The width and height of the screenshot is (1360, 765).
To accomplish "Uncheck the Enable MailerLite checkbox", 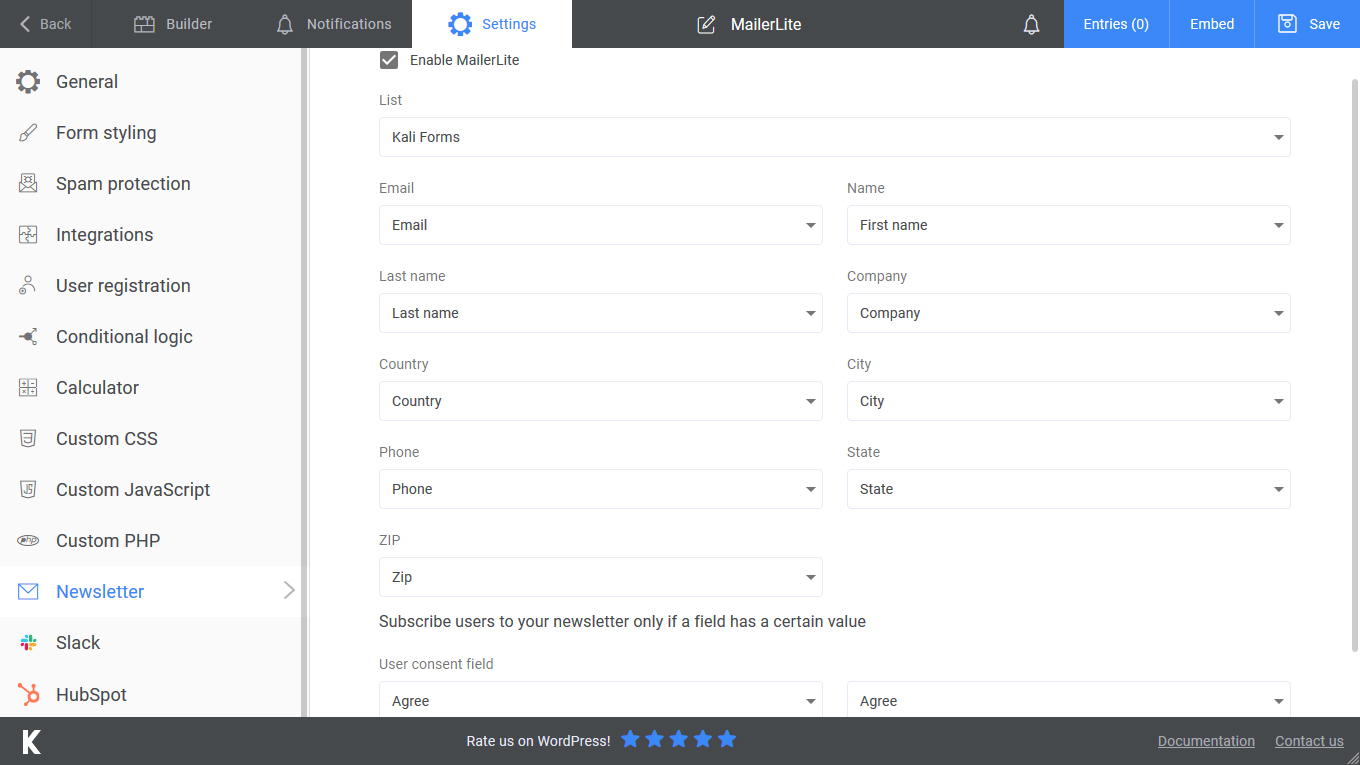I will [x=389, y=60].
